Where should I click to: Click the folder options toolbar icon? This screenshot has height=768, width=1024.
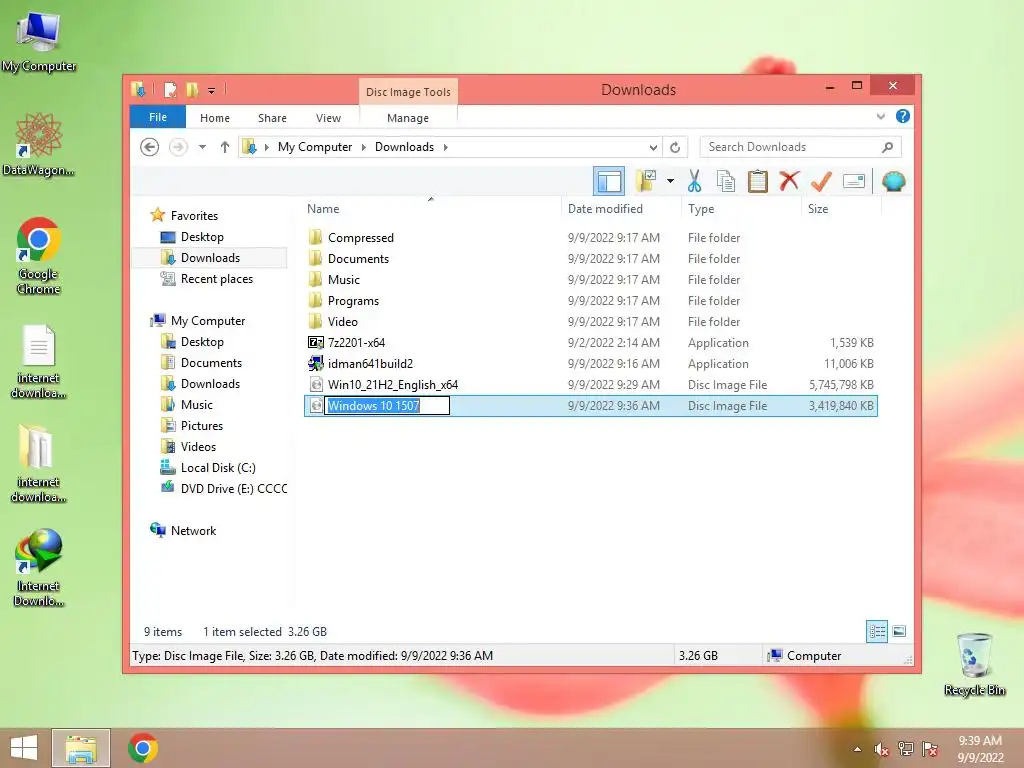(646, 181)
